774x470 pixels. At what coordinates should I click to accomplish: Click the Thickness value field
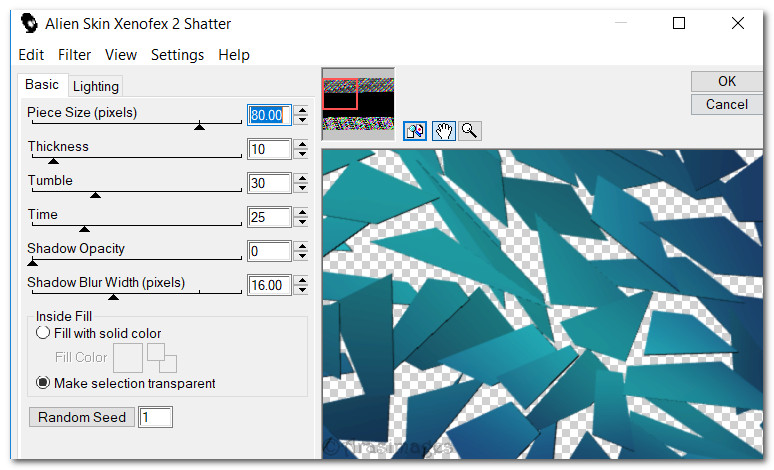coord(270,149)
